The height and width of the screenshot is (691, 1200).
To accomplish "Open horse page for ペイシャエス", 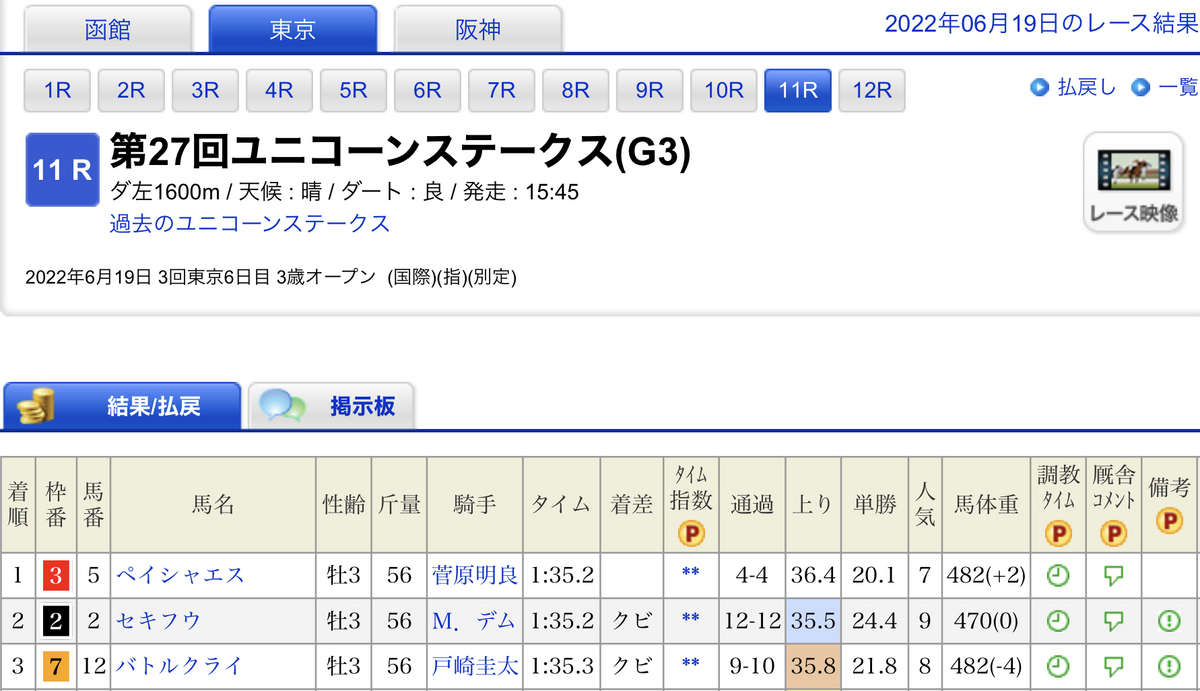I will pyautogui.click(x=180, y=576).
